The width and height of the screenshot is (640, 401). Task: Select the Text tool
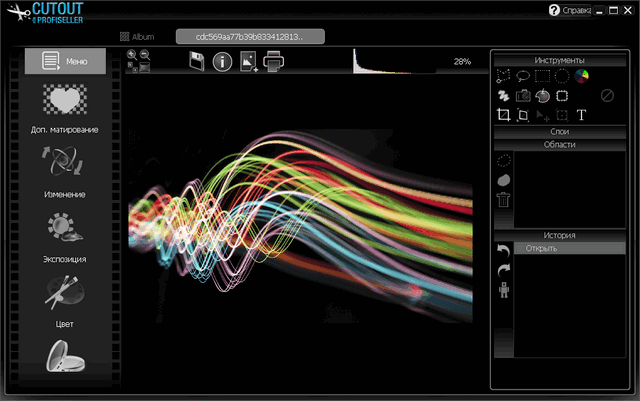[581, 115]
